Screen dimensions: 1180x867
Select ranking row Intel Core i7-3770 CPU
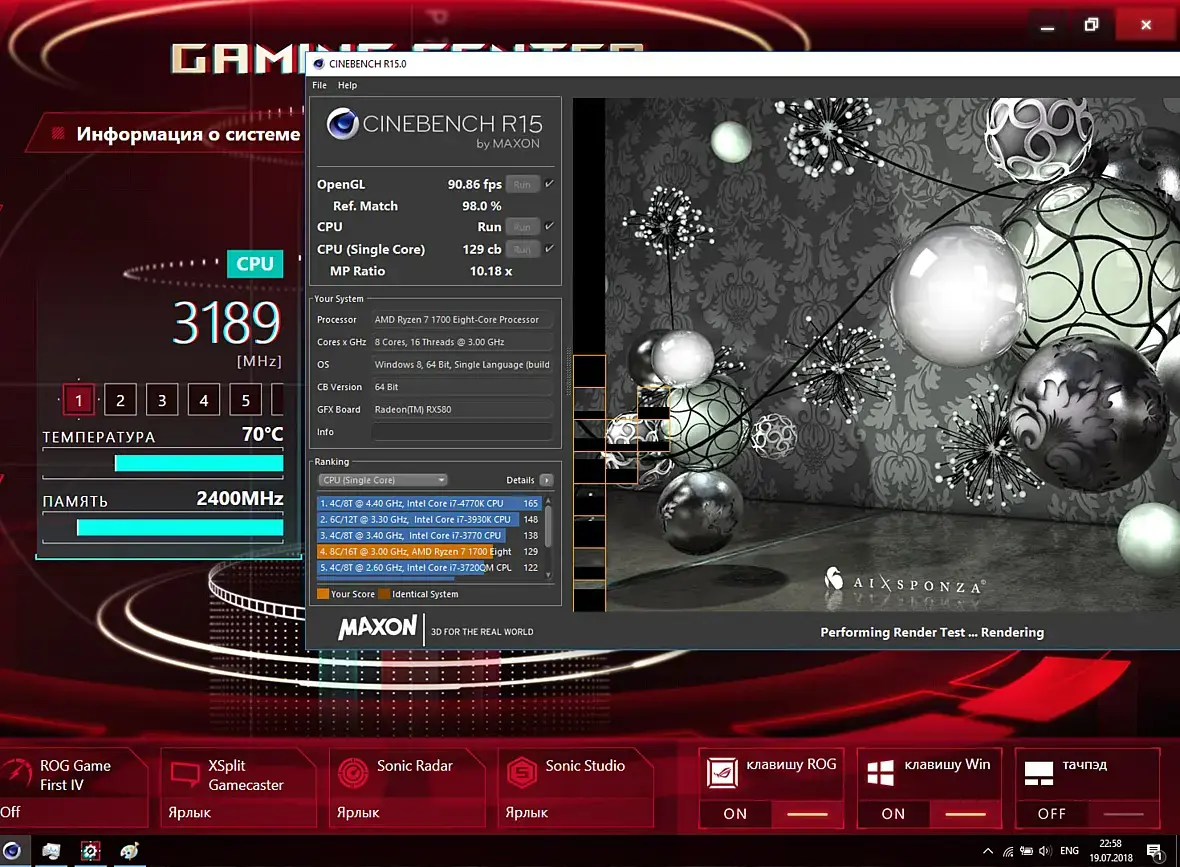[x=429, y=536]
